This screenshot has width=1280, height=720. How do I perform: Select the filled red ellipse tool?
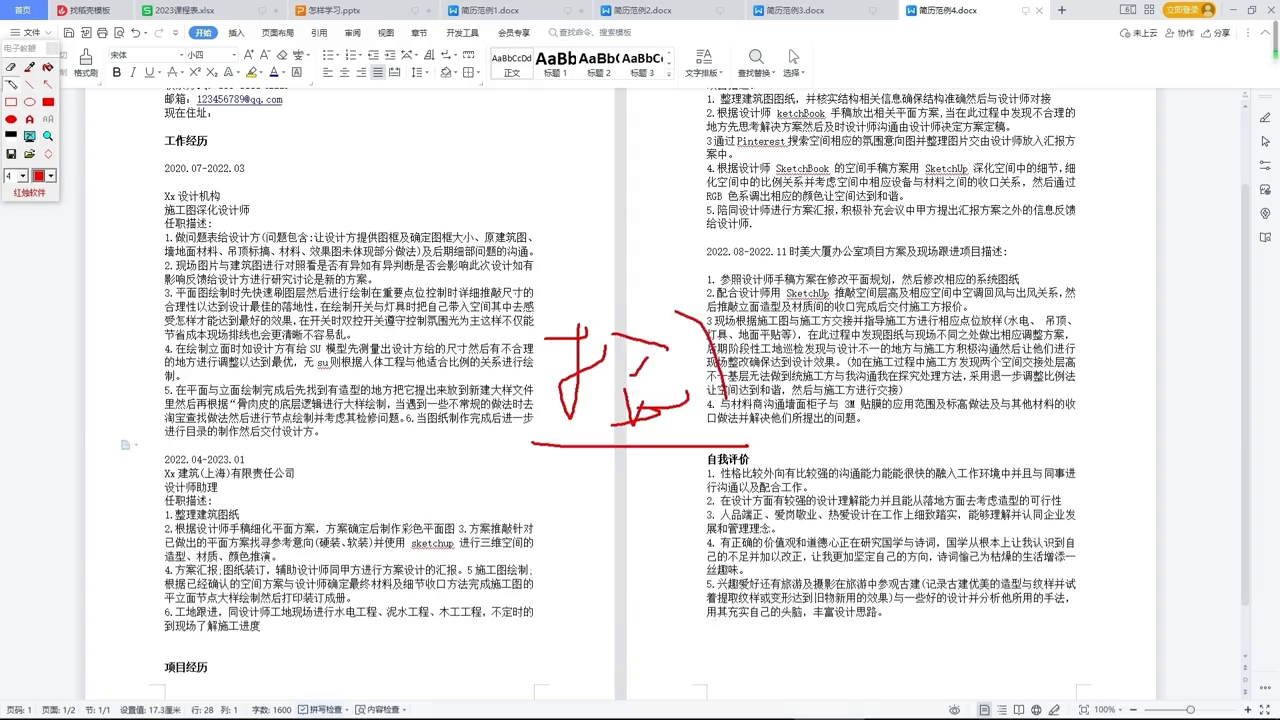pyautogui.click(x=11, y=119)
